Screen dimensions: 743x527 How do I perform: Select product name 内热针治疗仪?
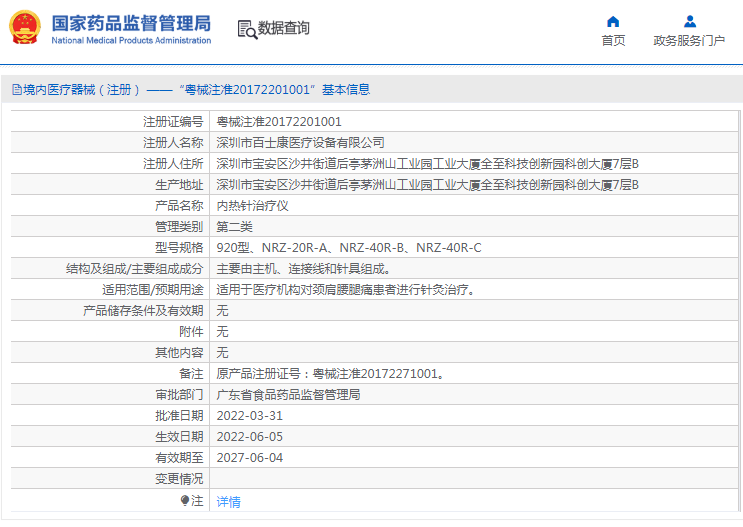(x=253, y=206)
